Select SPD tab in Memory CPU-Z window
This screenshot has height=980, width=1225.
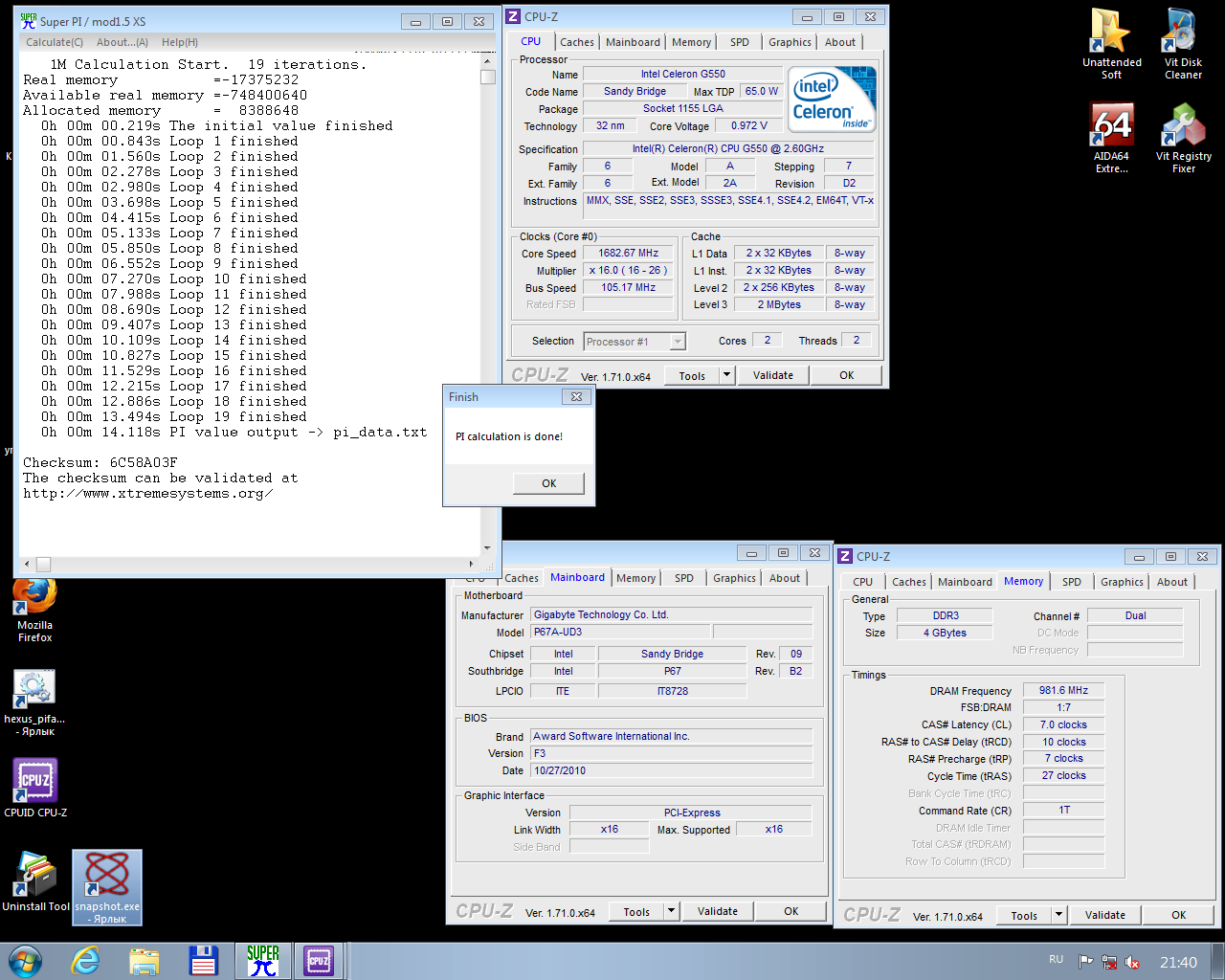click(x=1072, y=582)
